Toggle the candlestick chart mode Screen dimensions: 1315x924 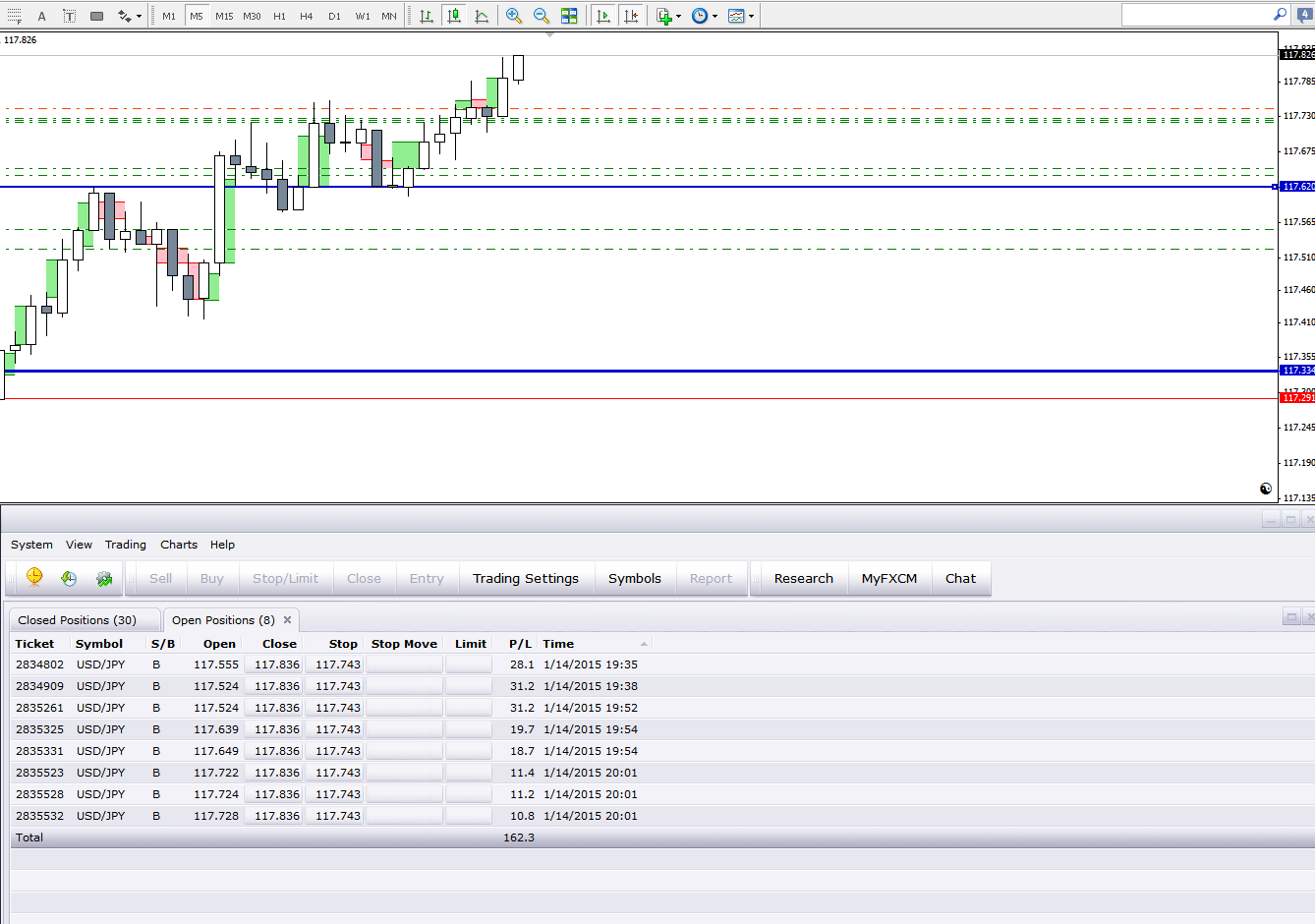(x=454, y=16)
